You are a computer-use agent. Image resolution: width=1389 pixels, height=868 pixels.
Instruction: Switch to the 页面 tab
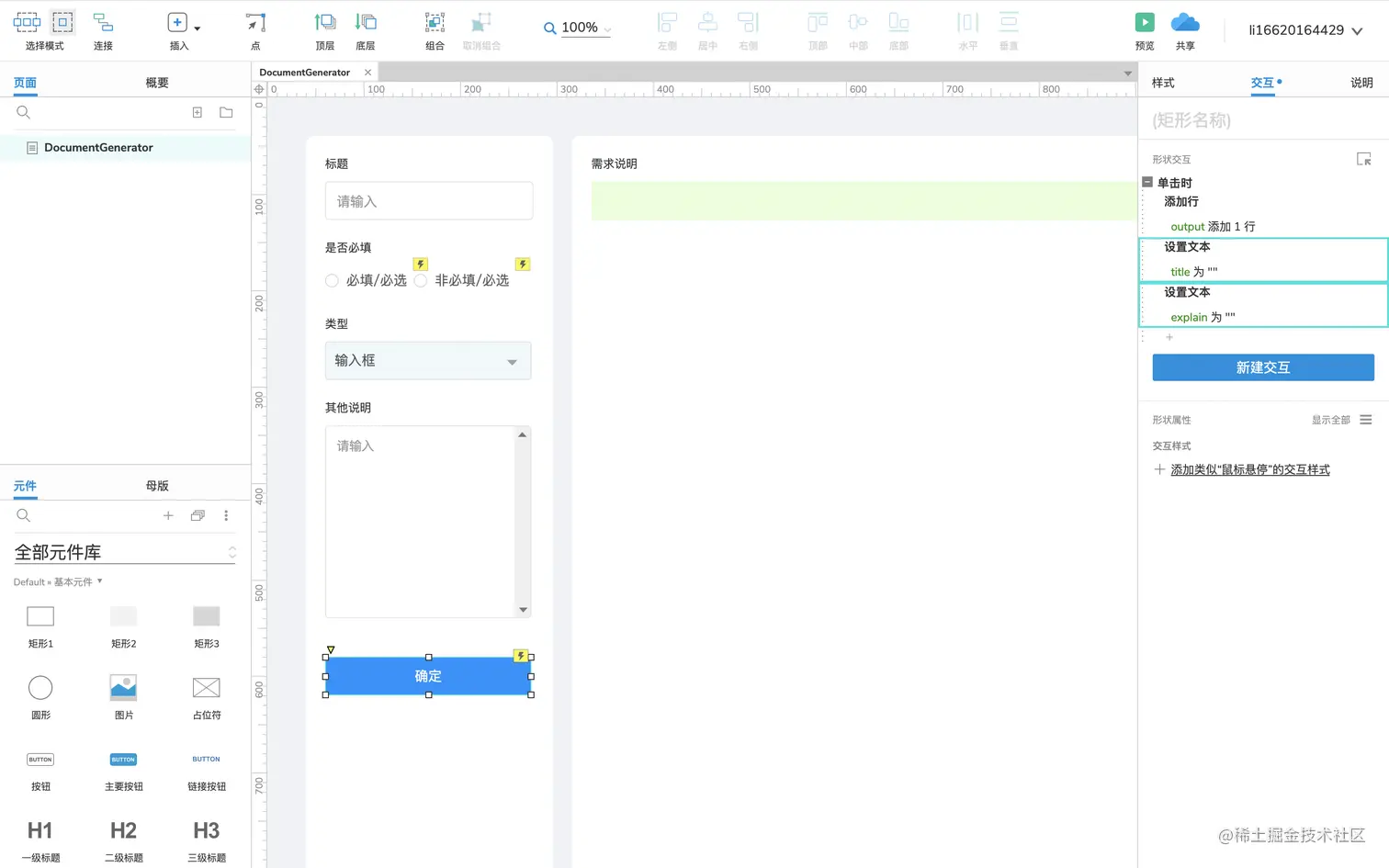pyautogui.click(x=25, y=83)
